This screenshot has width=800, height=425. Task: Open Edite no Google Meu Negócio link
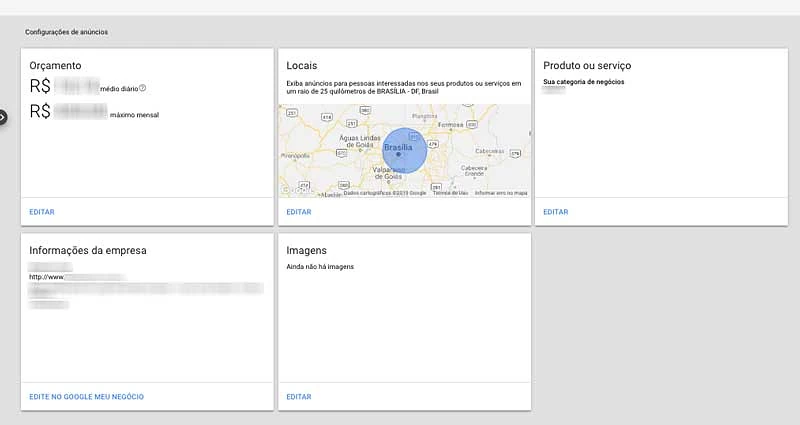click(86, 396)
